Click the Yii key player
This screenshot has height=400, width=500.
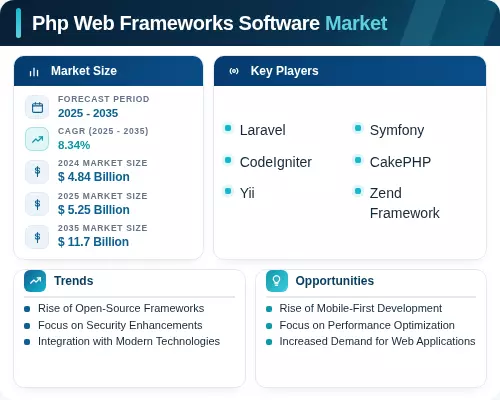click(x=247, y=193)
